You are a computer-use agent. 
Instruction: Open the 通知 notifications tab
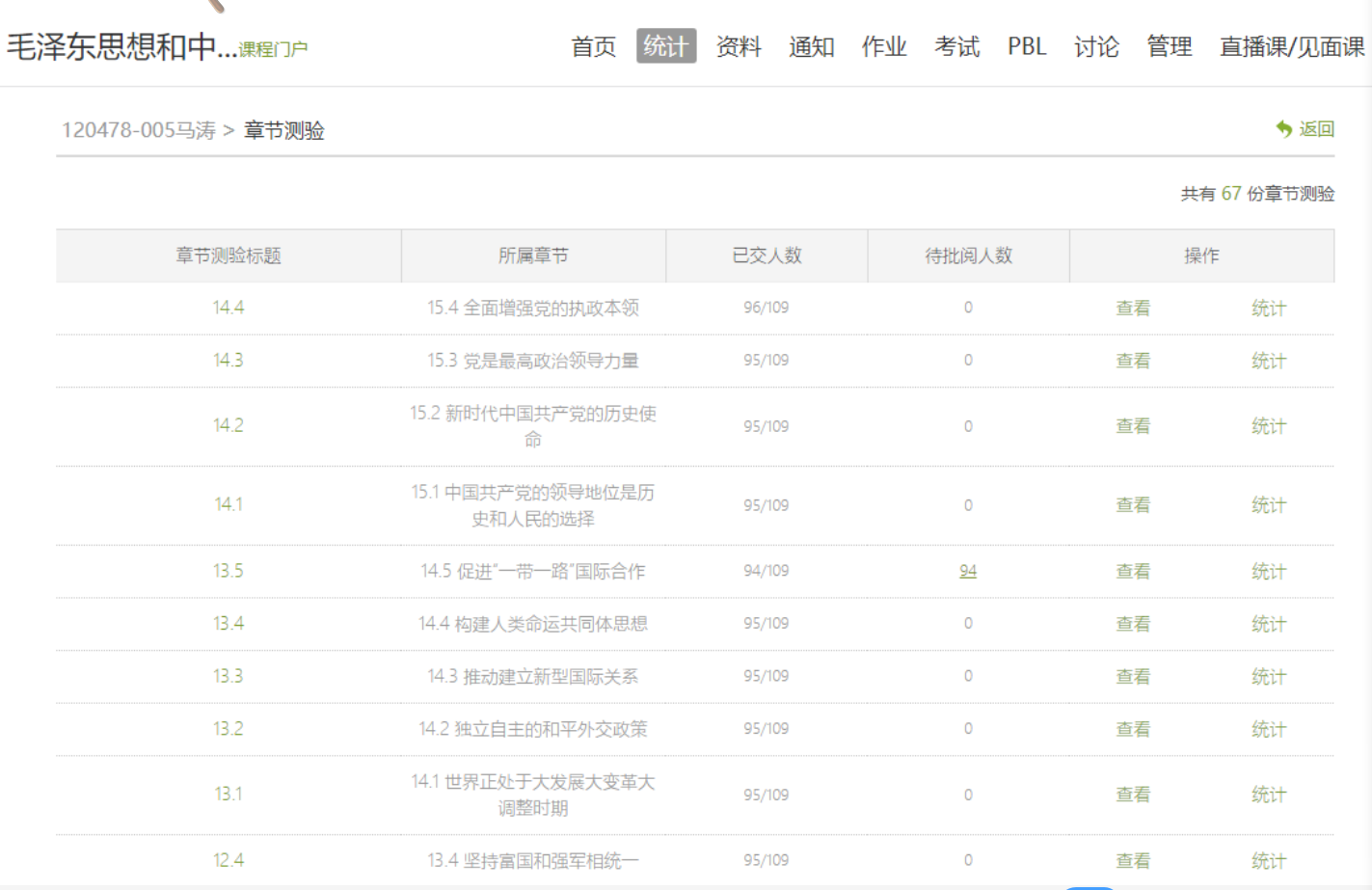(811, 46)
